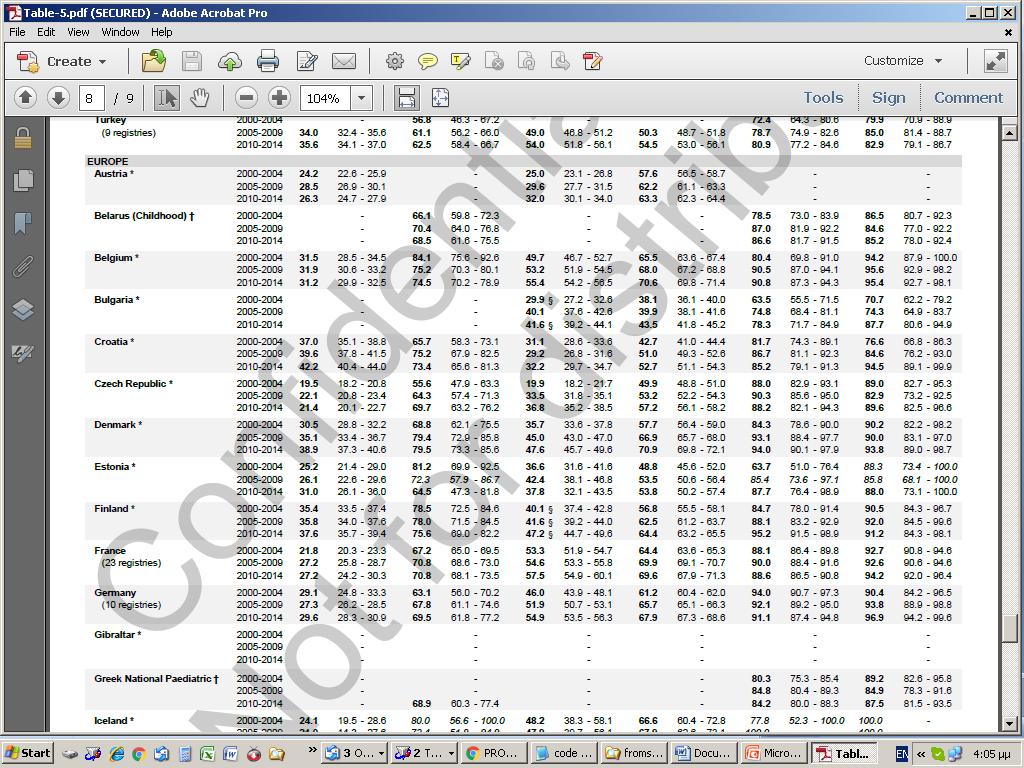The width and height of the screenshot is (1024, 768).
Task: Zoom out with the minus button
Action: pyautogui.click(x=246, y=98)
